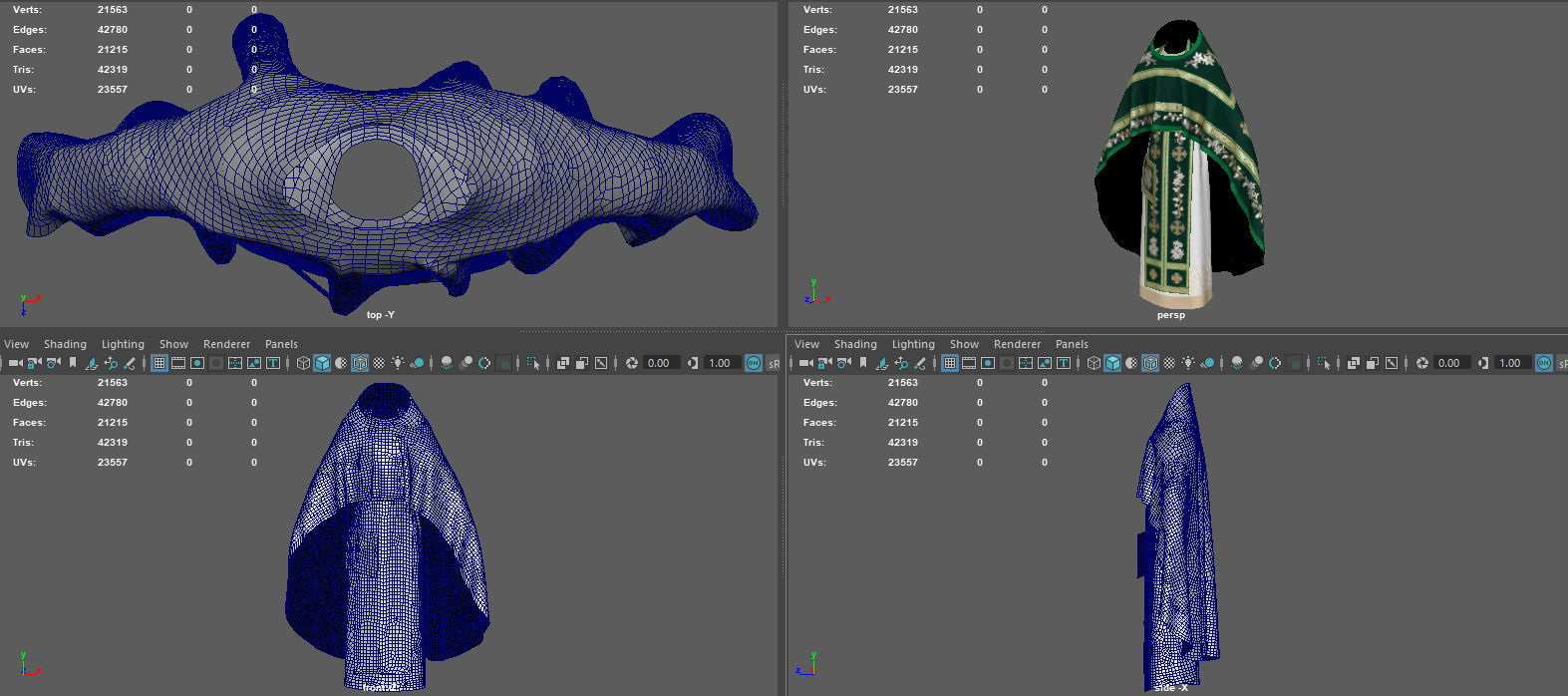Click Select Camera icon in front panel toolbar
This screenshot has height=696, width=1568.
pos(15,363)
